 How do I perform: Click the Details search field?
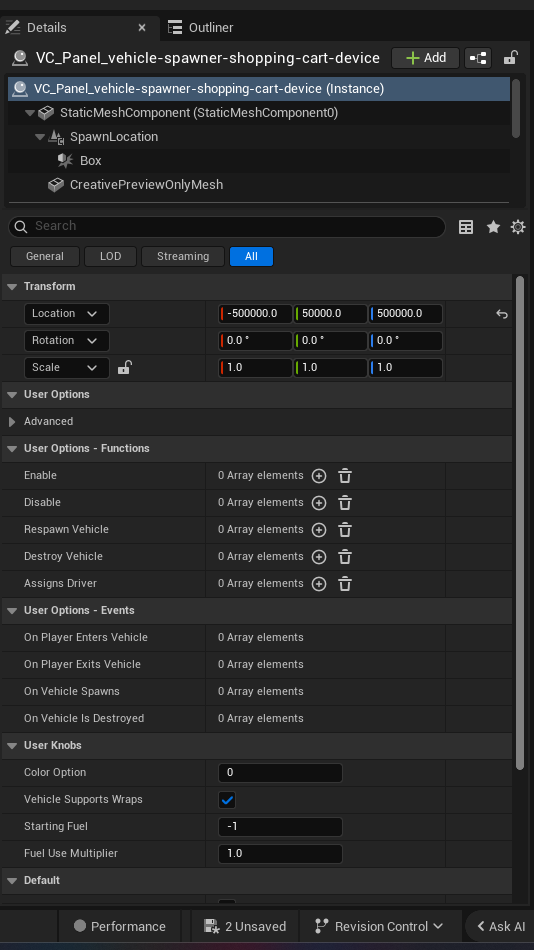tap(227, 226)
